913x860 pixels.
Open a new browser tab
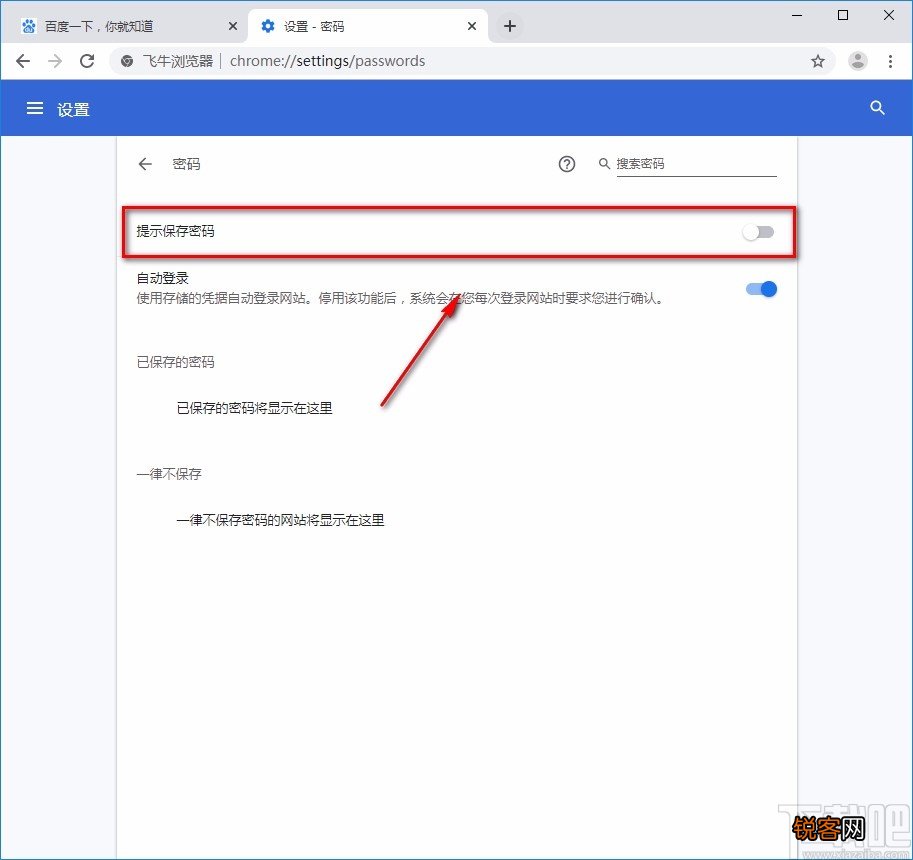pyautogui.click(x=509, y=27)
